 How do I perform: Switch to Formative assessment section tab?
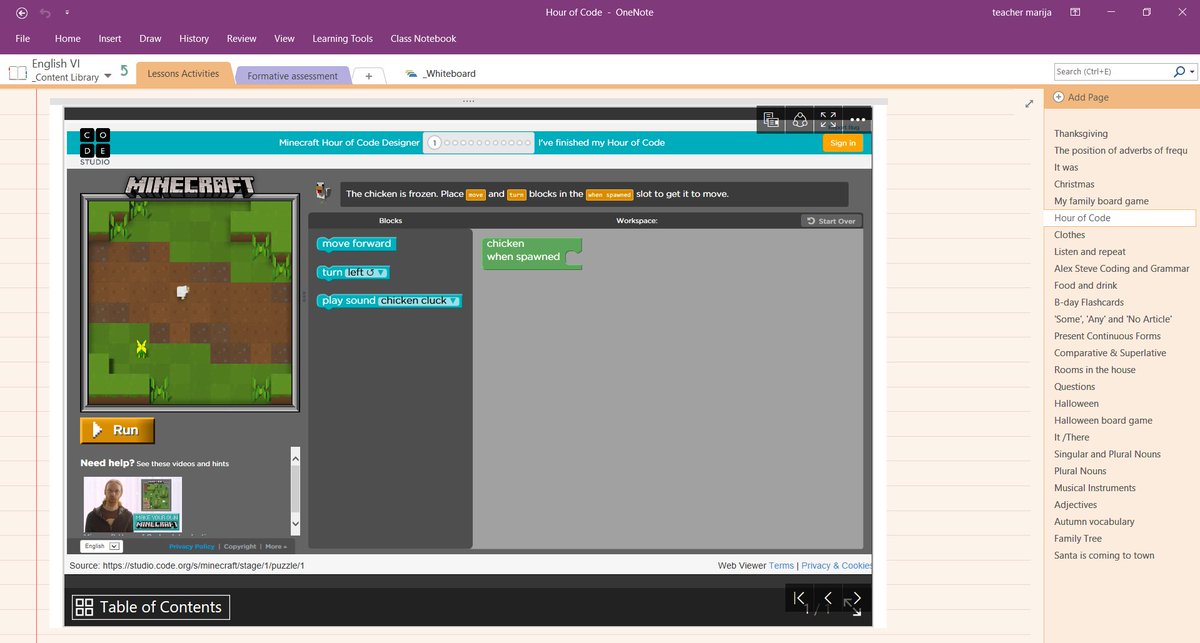[x=293, y=76]
